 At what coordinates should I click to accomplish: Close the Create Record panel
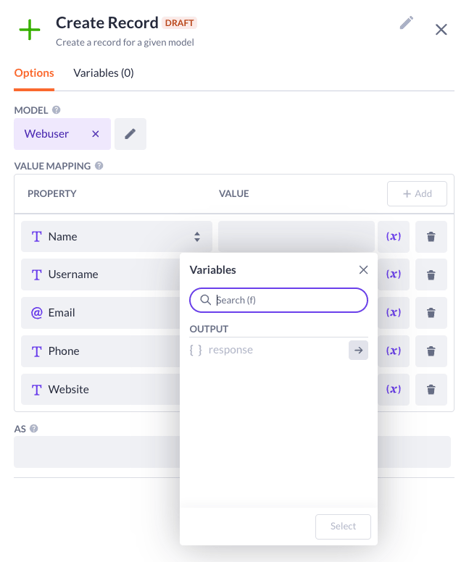coord(441,29)
